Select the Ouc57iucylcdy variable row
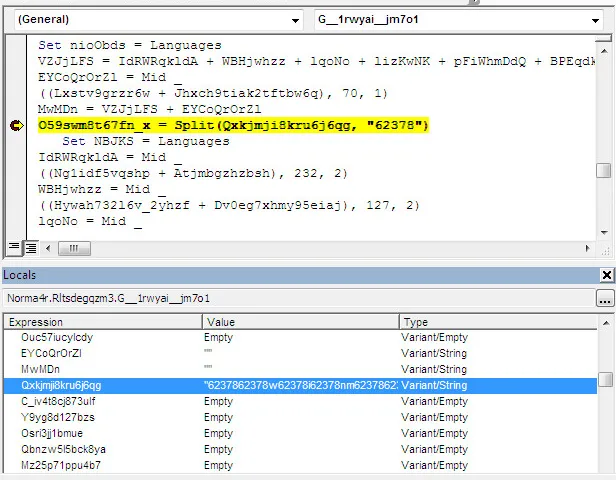The width and height of the screenshot is (616, 480). (300, 337)
